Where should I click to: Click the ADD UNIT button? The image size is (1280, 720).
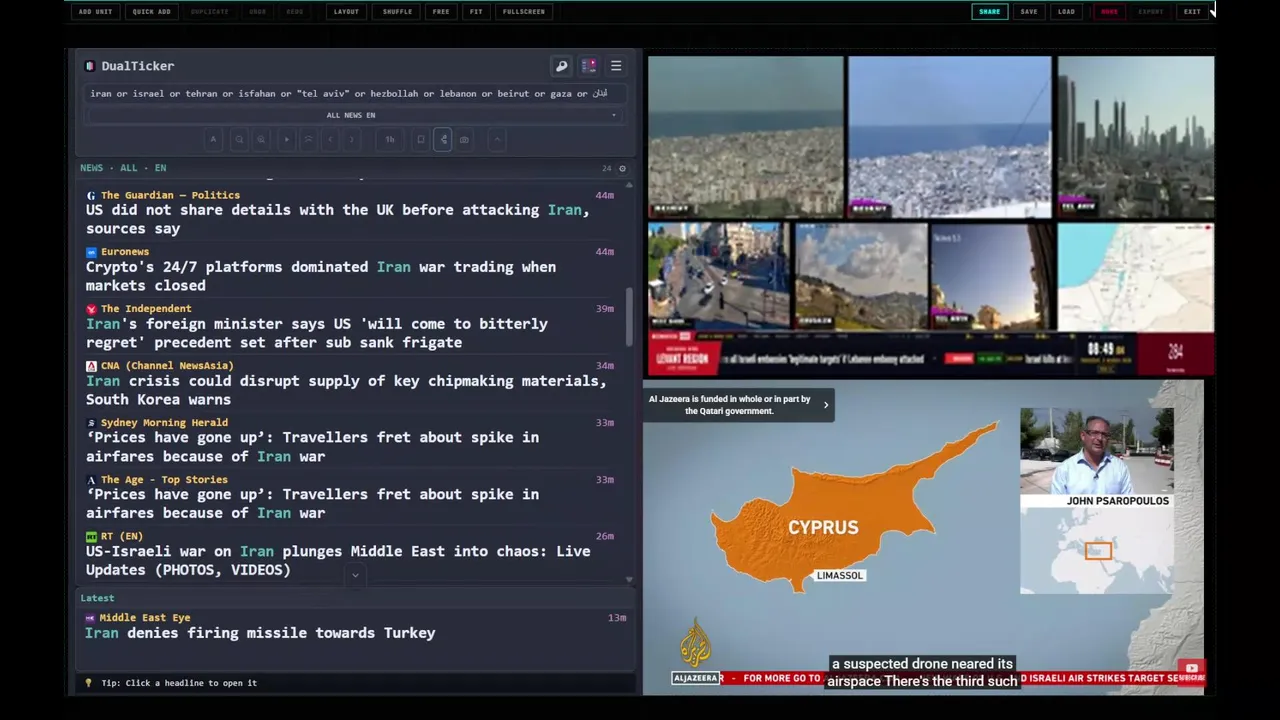tap(95, 12)
